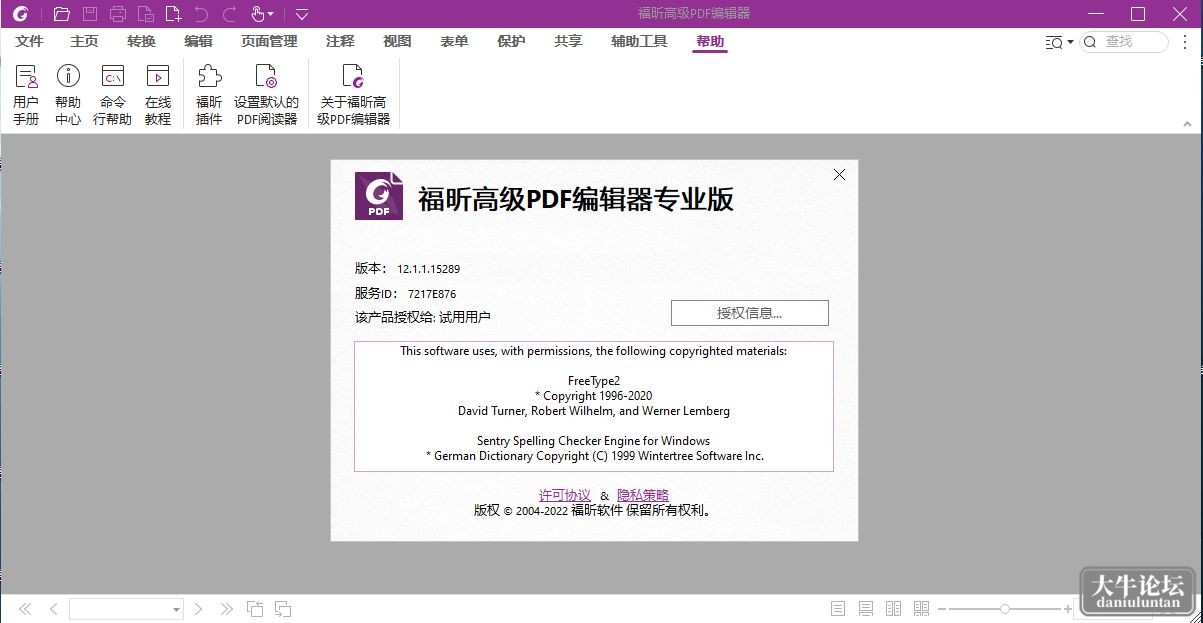Click the redo arrow in title bar

coord(229,14)
